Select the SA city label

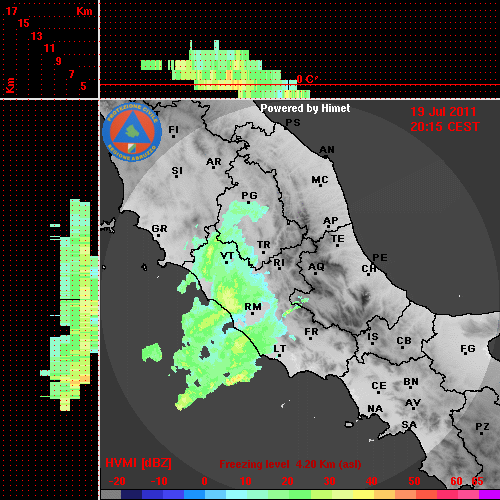point(409,424)
